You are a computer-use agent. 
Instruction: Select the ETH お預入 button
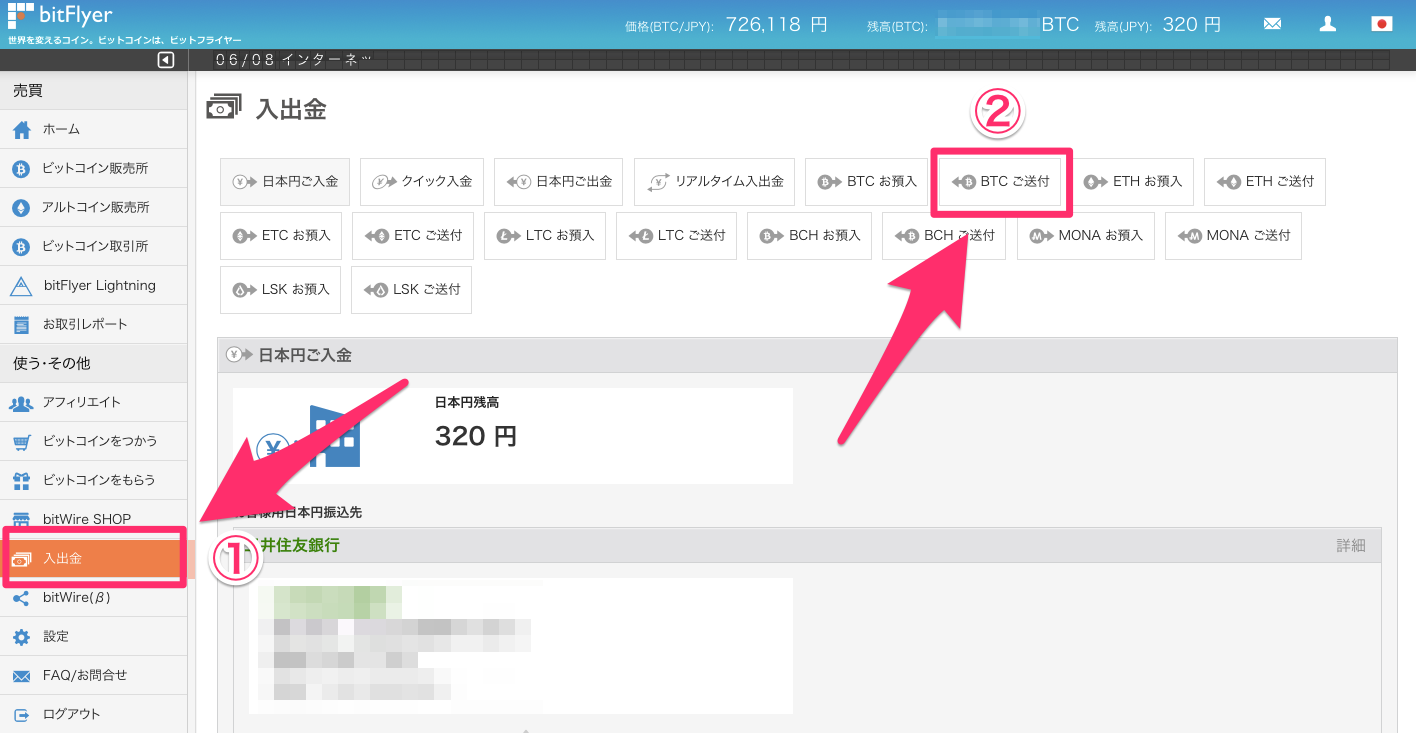[1134, 182]
